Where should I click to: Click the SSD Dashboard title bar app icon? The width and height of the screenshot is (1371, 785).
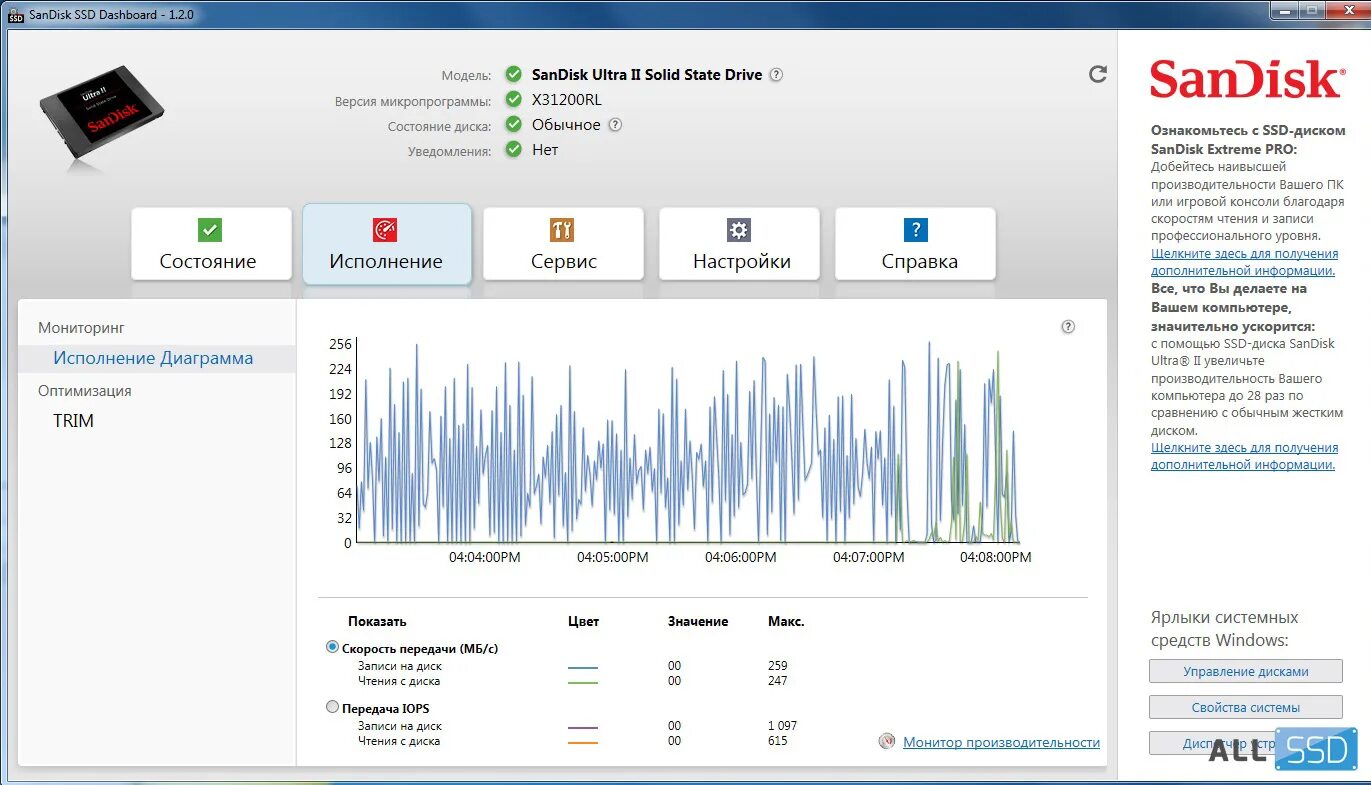(16, 14)
